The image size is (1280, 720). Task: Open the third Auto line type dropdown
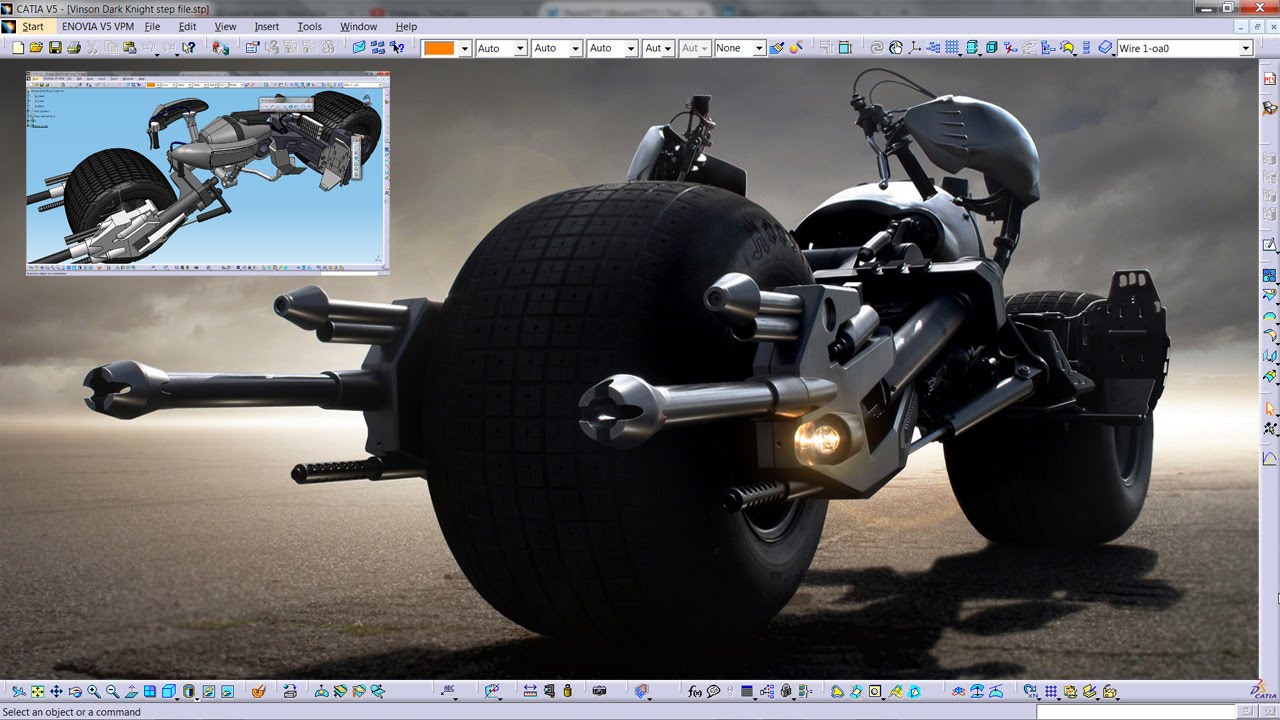(631, 48)
